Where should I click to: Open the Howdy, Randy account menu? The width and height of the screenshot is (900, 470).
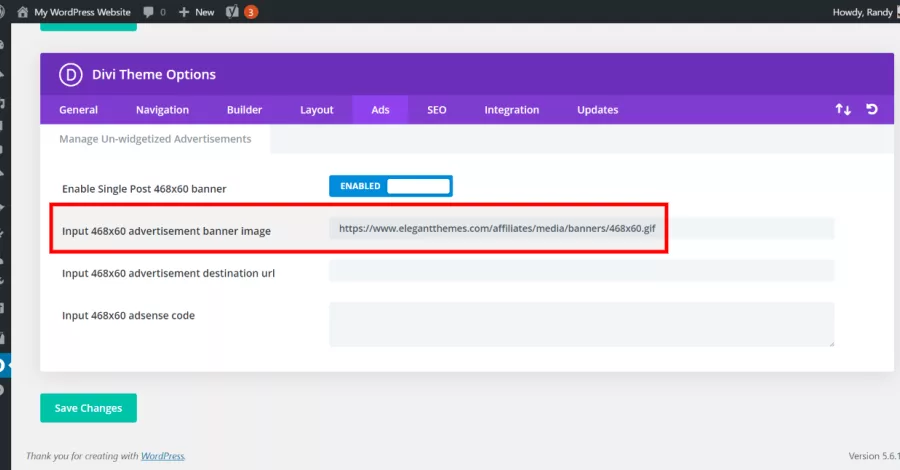(x=862, y=12)
